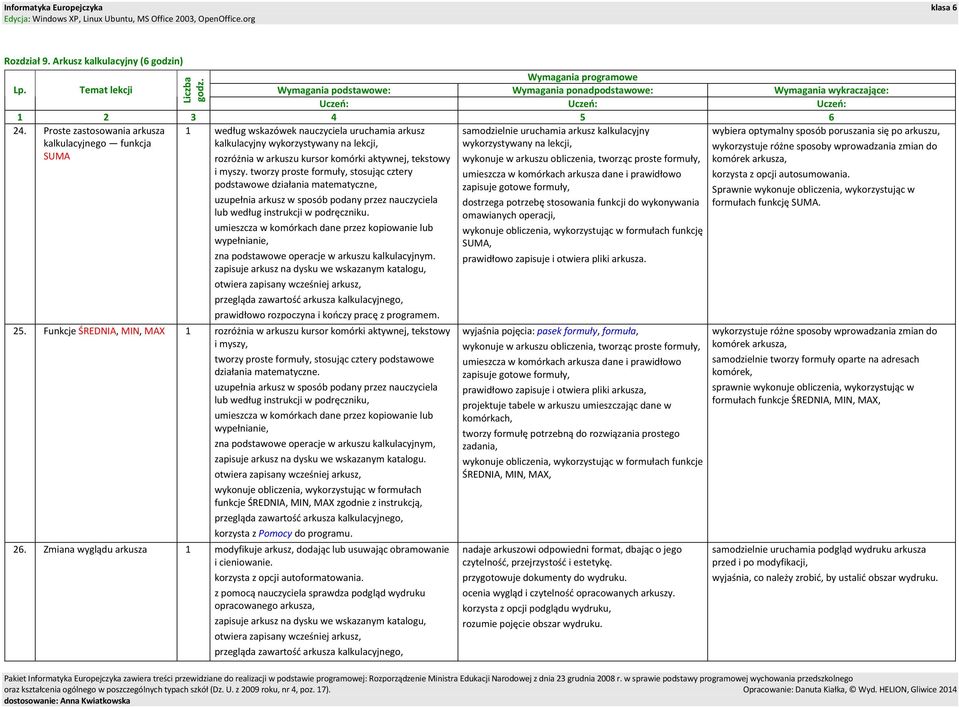Click 'modyfikuje arkusz, dodając lub usuwając obramowanie'

coord(331,549)
